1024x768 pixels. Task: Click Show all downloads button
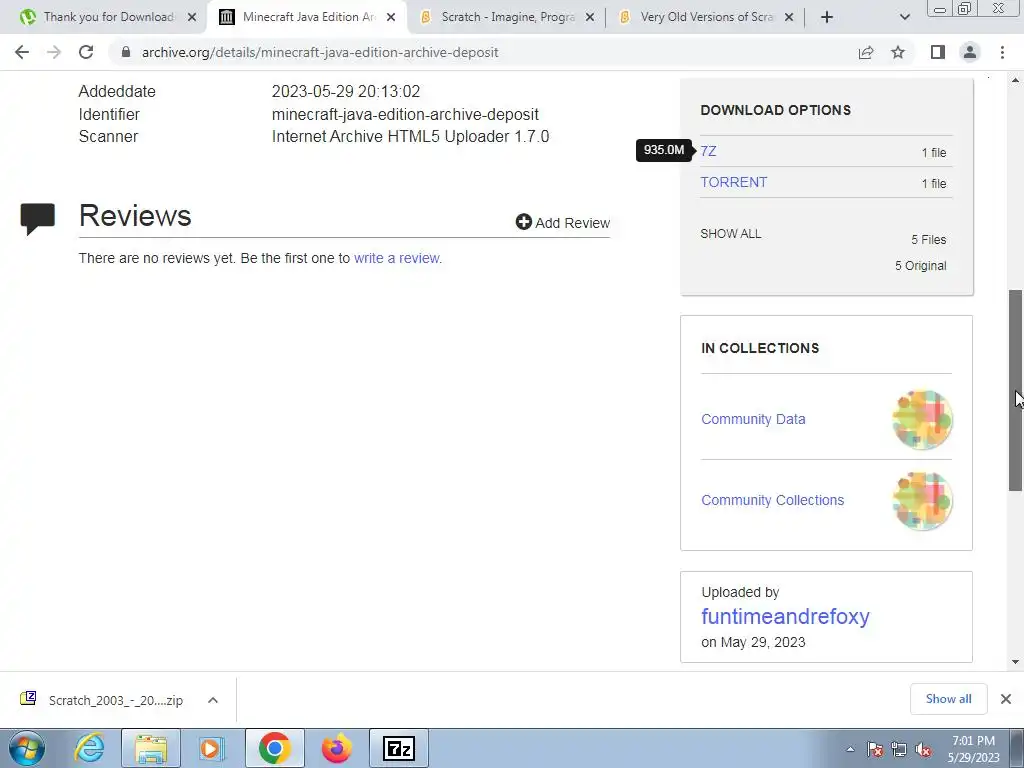pos(948,699)
